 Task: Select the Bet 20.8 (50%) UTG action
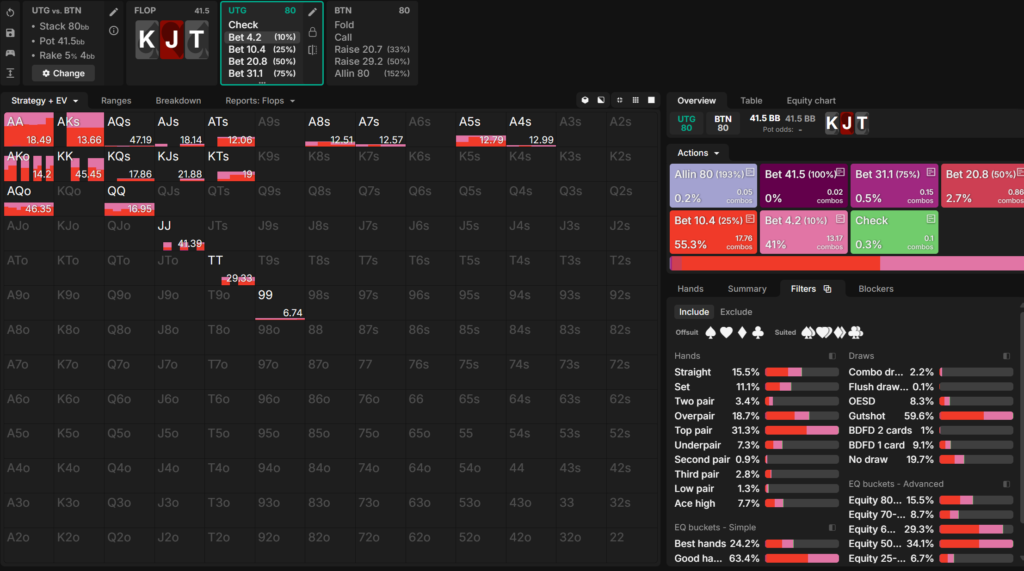click(x=261, y=61)
